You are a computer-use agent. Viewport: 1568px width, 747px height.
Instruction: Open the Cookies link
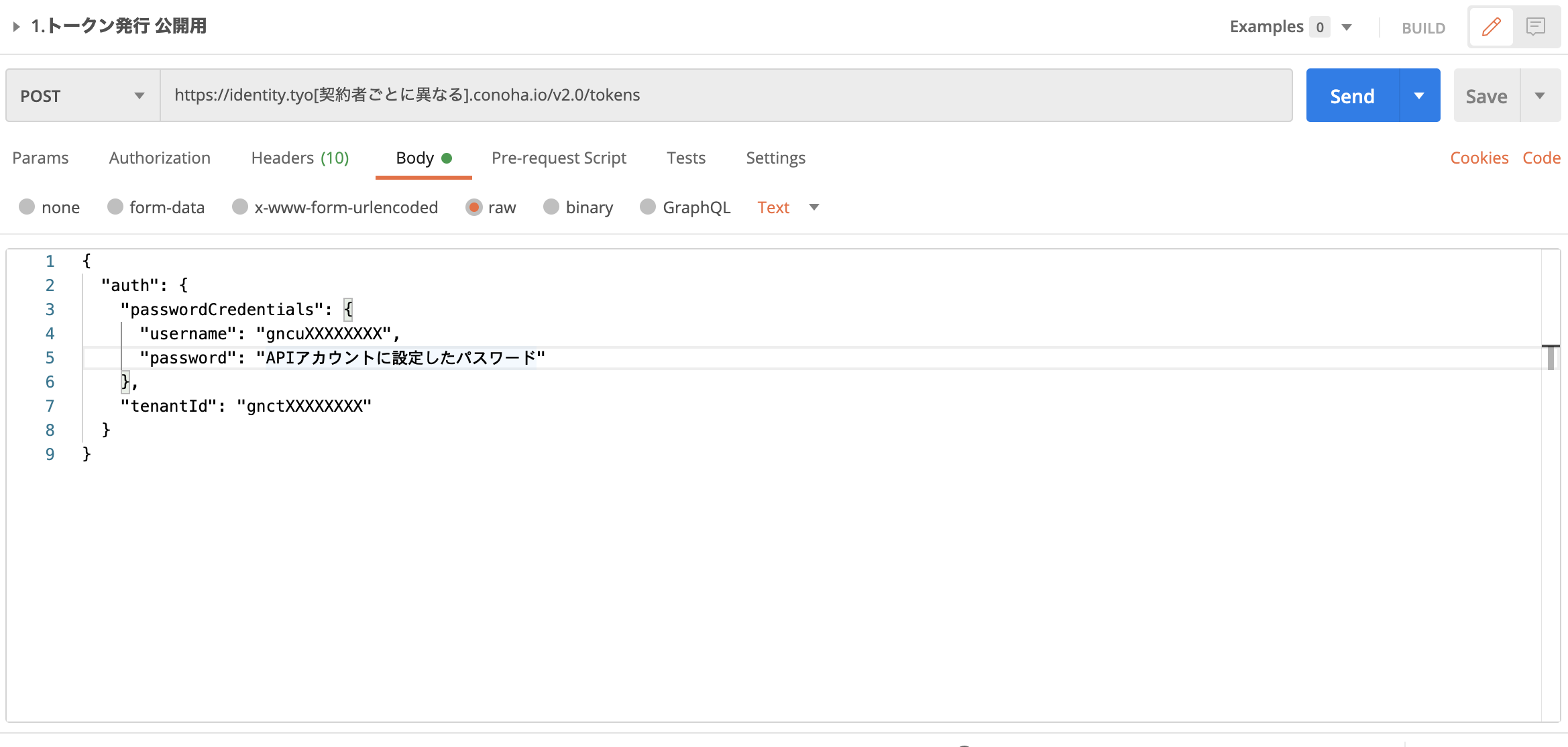click(x=1479, y=158)
